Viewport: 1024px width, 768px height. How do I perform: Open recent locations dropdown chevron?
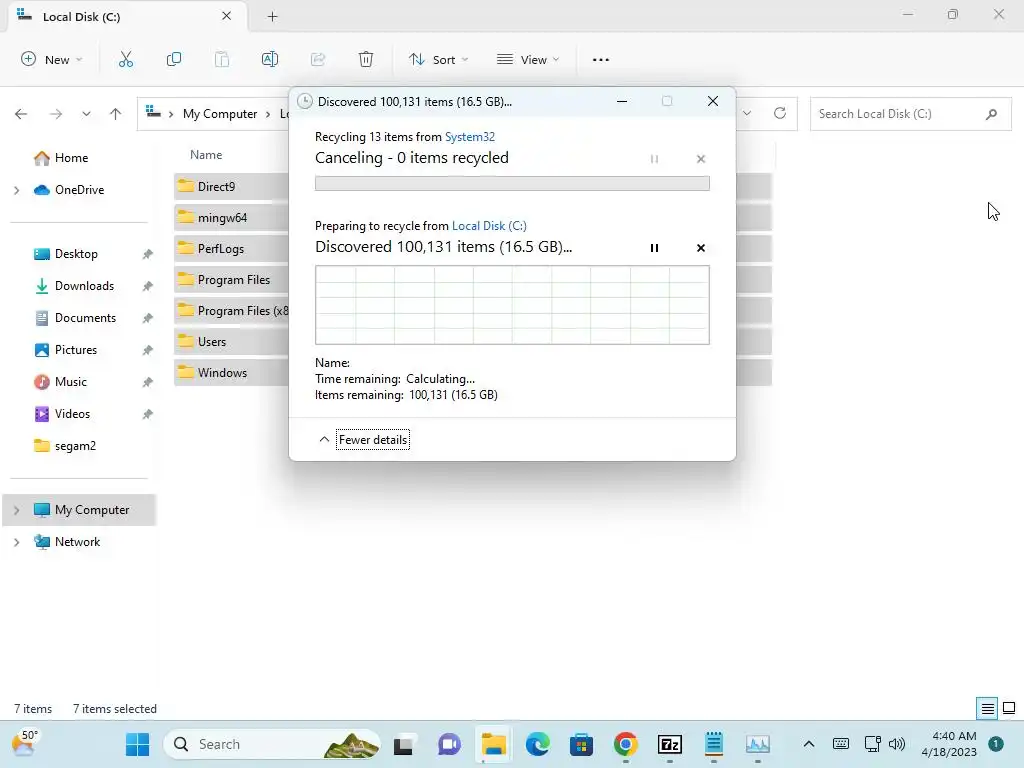(x=86, y=114)
